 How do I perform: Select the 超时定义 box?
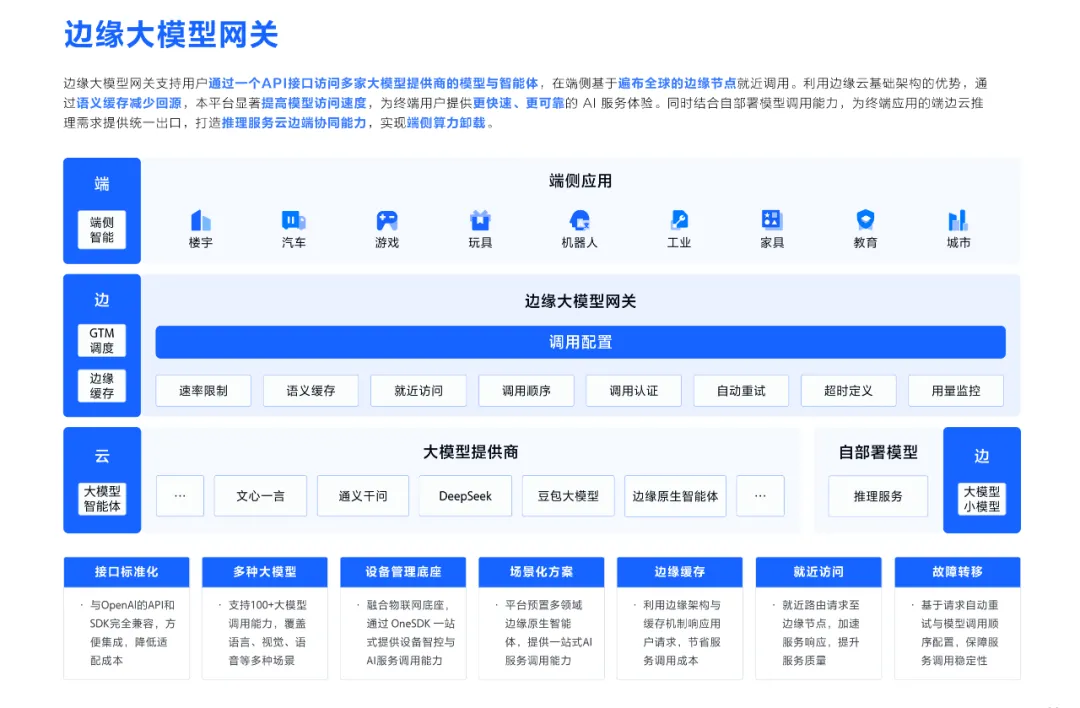point(848,391)
